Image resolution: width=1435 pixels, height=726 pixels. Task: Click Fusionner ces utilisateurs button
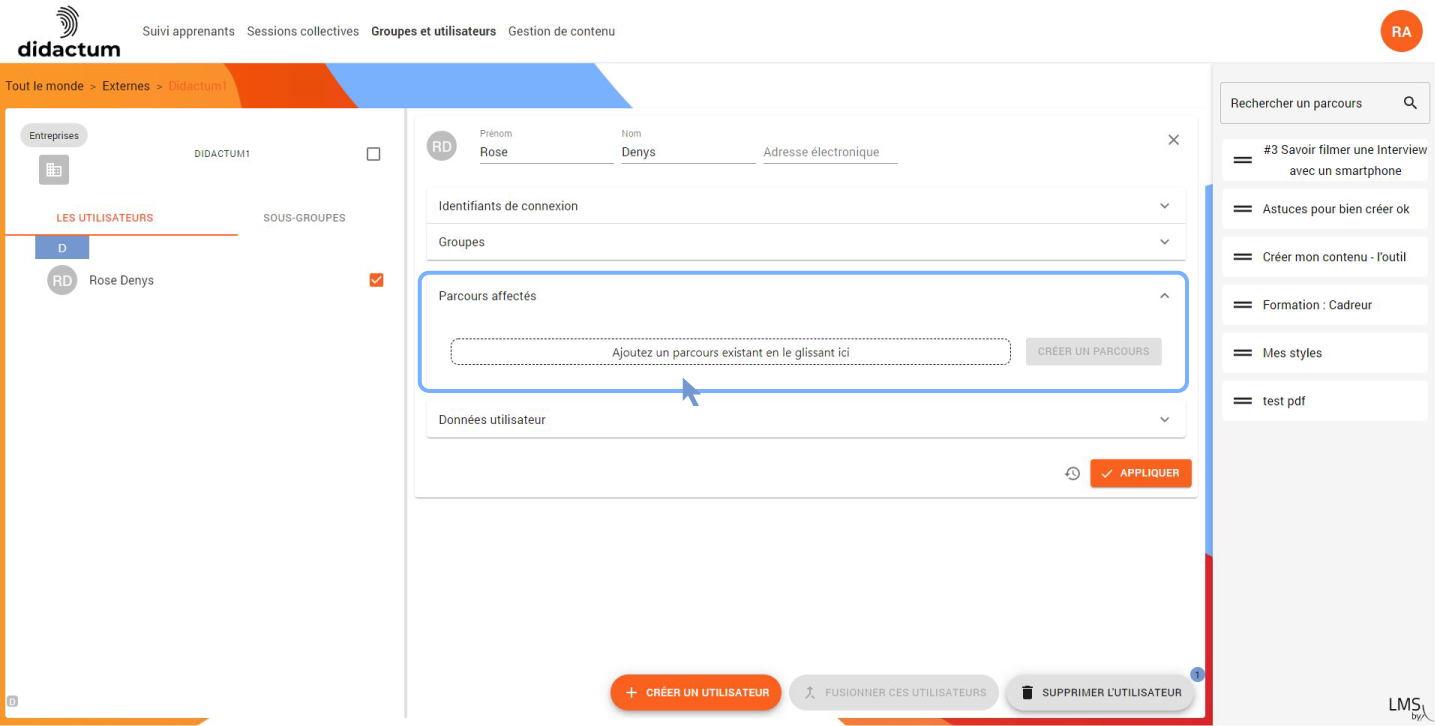pyautogui.click(x=894, y=692)
